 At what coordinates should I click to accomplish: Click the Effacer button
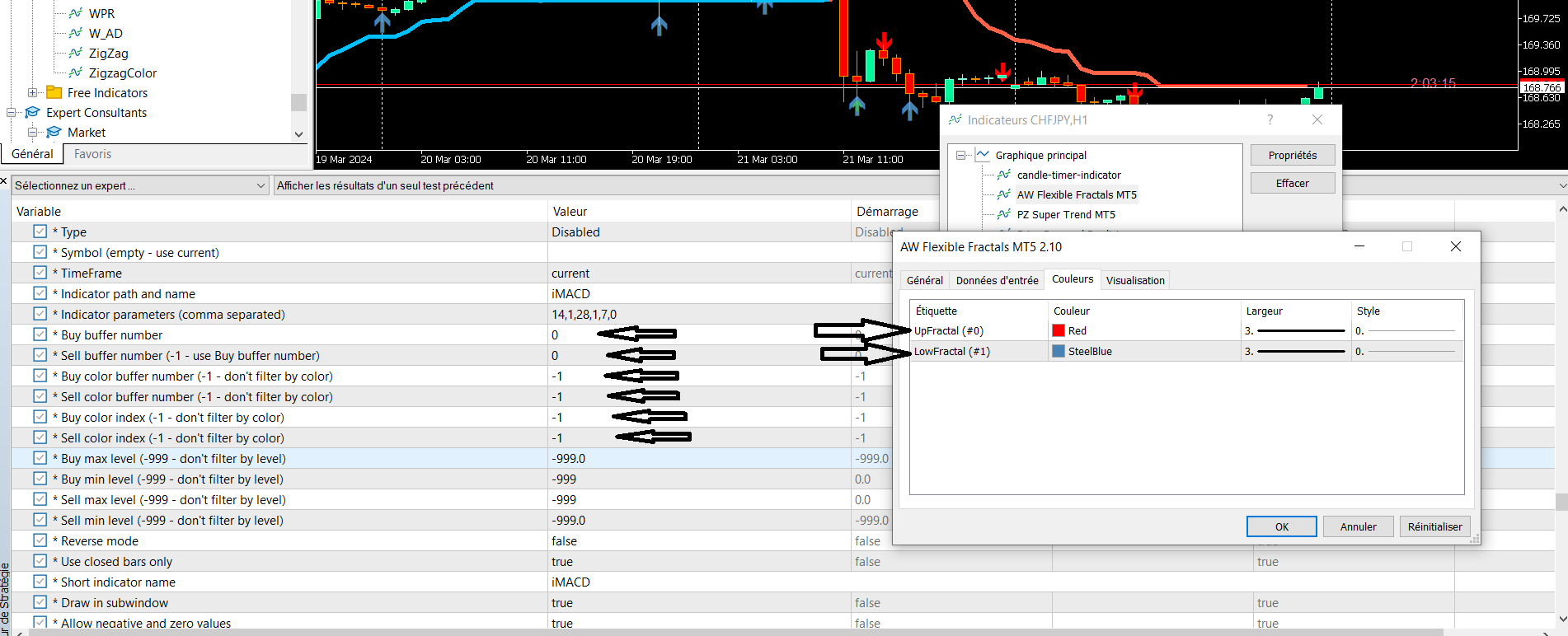[x=1293, y=183]
